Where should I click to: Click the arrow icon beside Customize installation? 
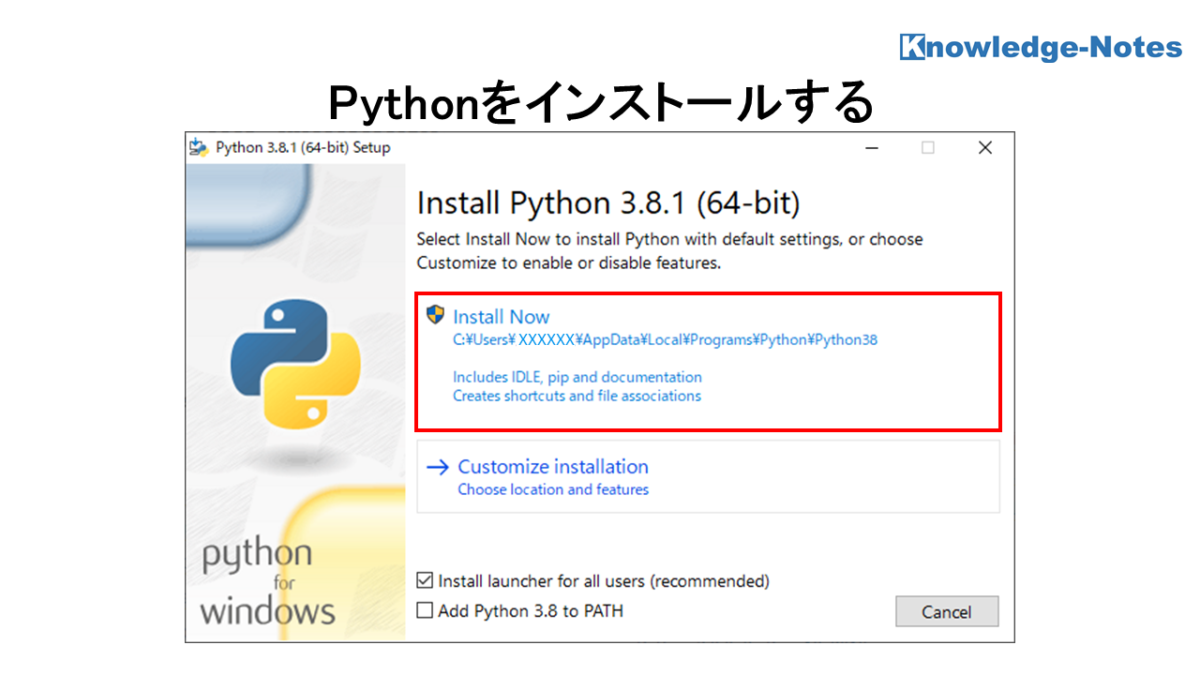tap(437, 467)
